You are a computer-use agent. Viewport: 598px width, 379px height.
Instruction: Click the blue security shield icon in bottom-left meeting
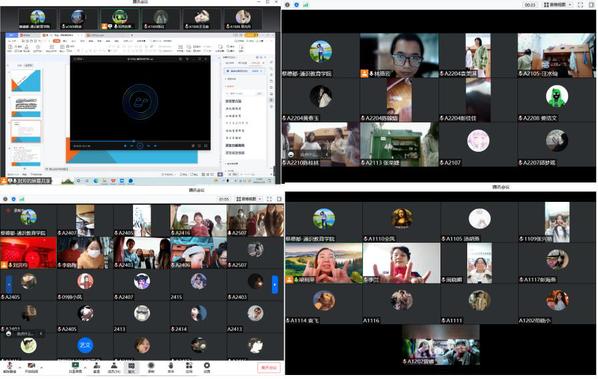pos(13,199)
